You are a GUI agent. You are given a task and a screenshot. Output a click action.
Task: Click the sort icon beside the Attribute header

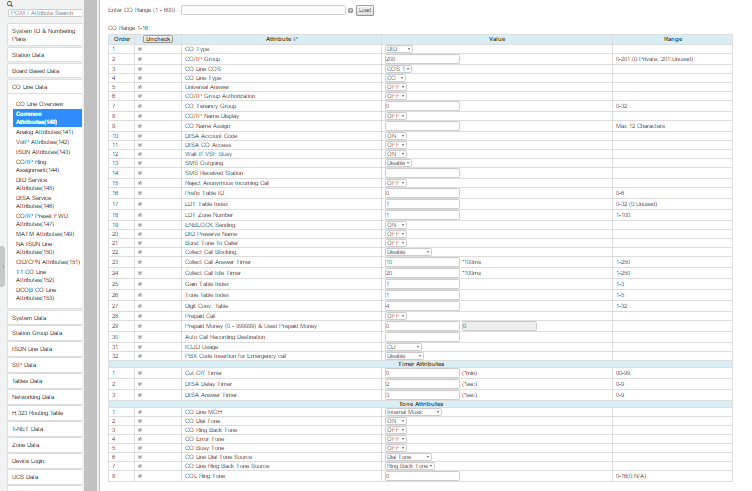[x=296, y=38]
